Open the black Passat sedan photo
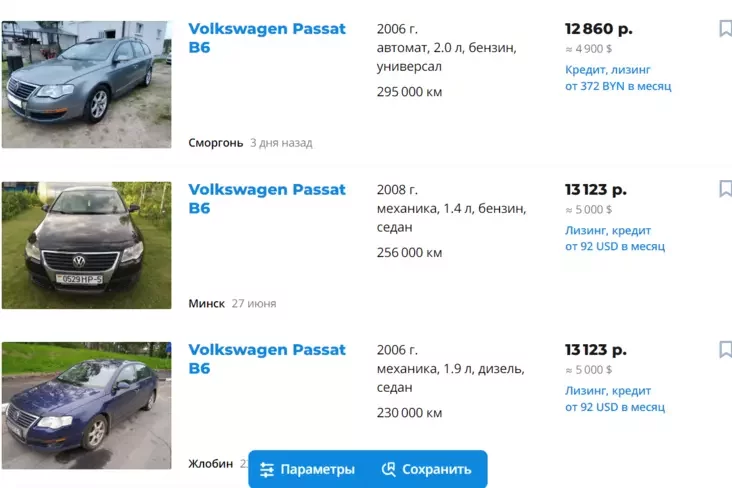 pos(86,245)
